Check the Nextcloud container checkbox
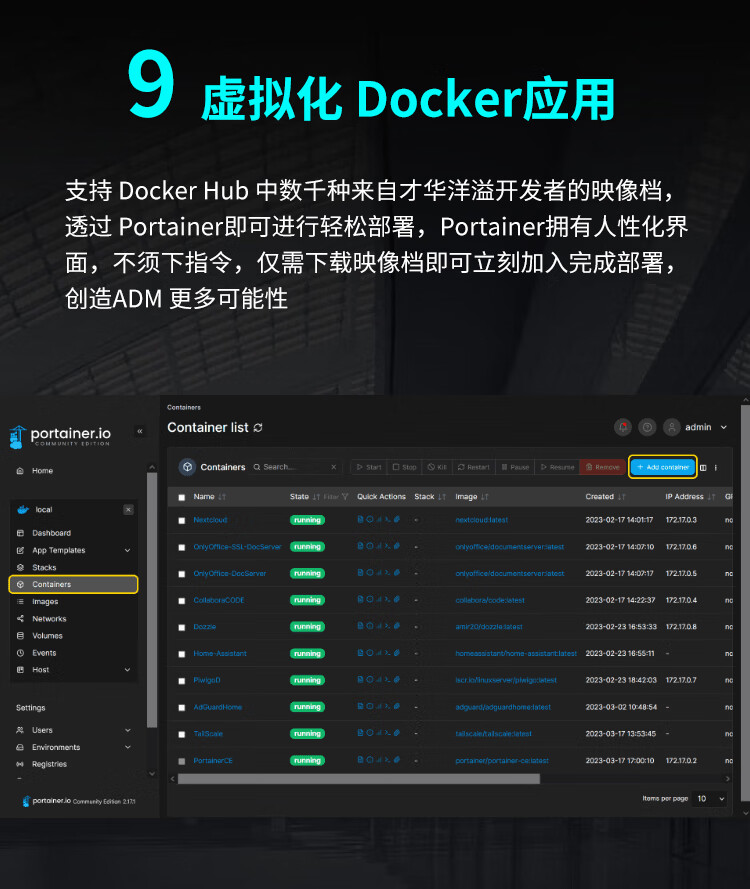This screenshot has height=889, width=750. point(181,520)
